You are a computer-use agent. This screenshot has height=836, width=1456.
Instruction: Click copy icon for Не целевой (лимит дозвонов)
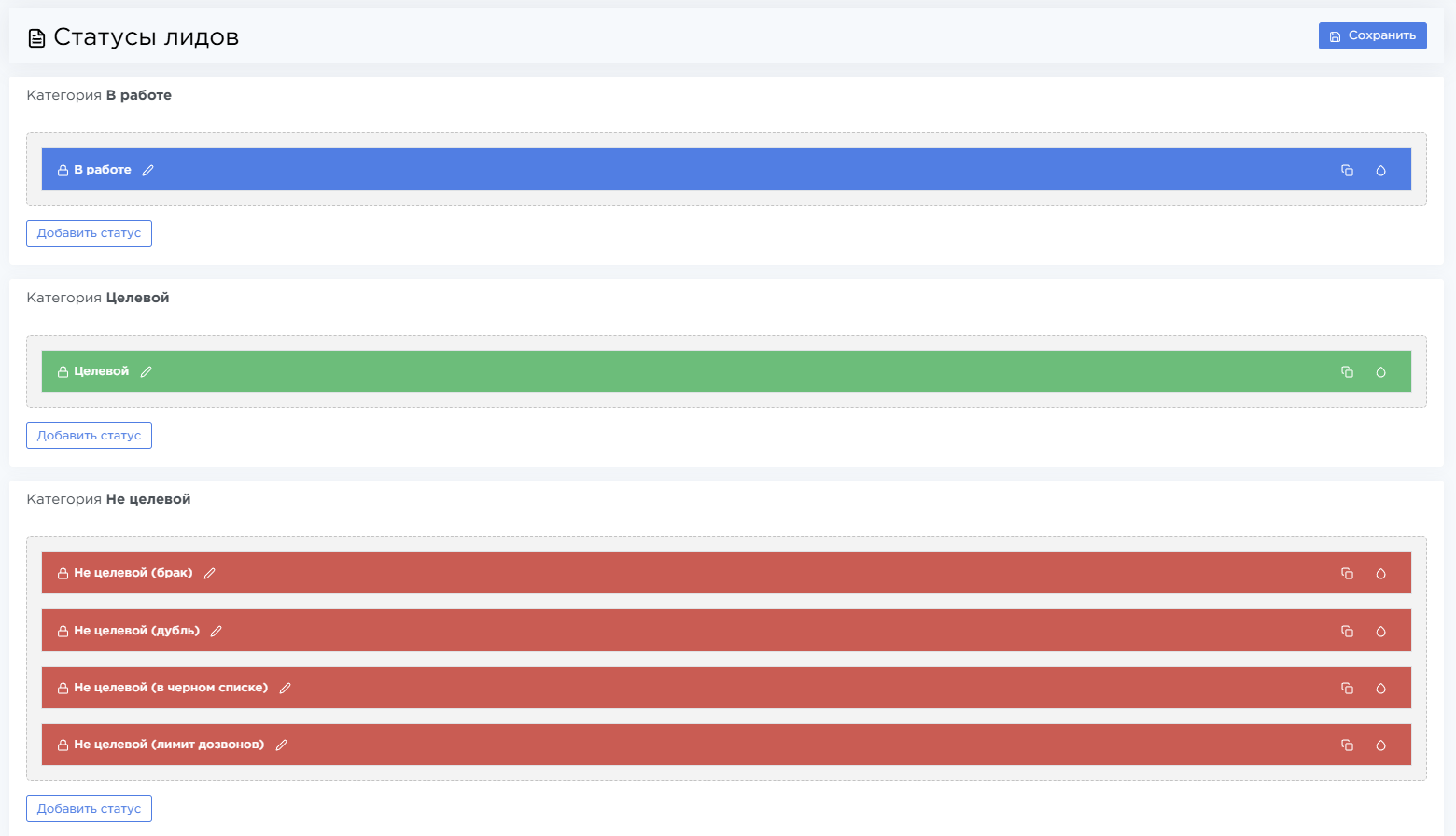[1347, 745]
